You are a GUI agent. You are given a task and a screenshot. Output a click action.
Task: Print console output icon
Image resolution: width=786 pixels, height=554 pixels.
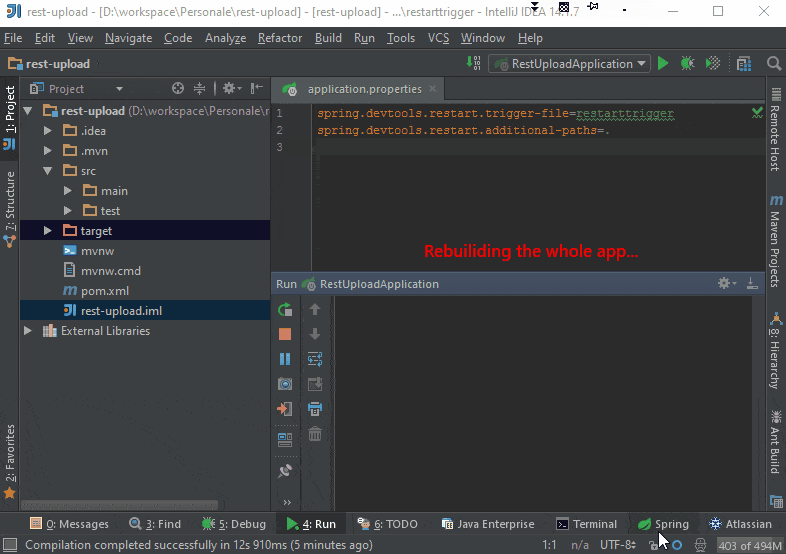click(x=315, y=409)
